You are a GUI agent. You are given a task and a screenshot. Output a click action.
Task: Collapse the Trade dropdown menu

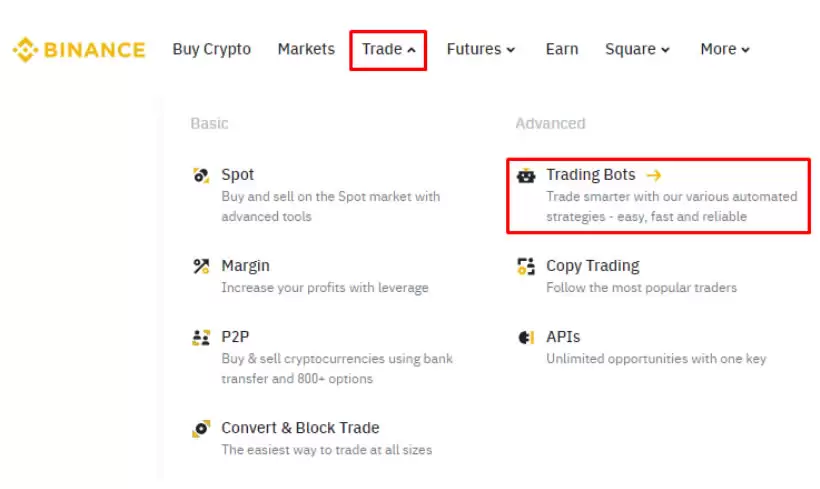click(388, 49)
